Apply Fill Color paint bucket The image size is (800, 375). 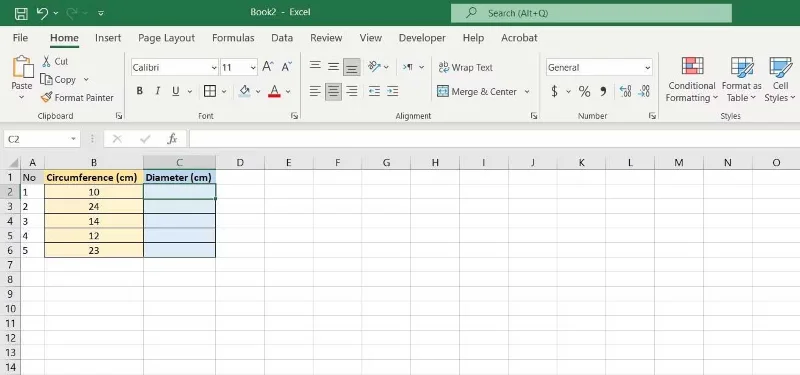pos(245,91)
